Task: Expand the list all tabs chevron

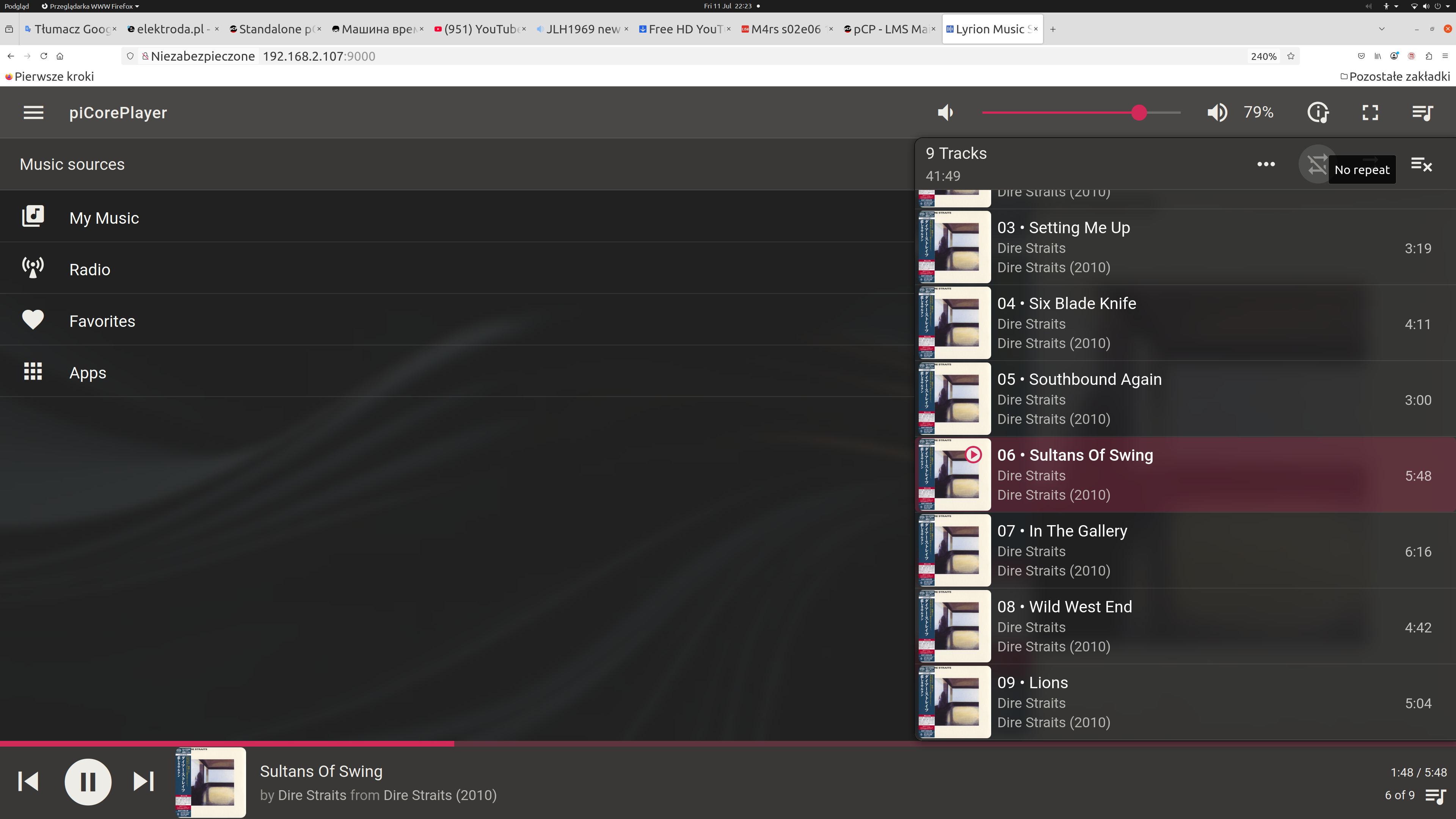Action: [1381, 29]
